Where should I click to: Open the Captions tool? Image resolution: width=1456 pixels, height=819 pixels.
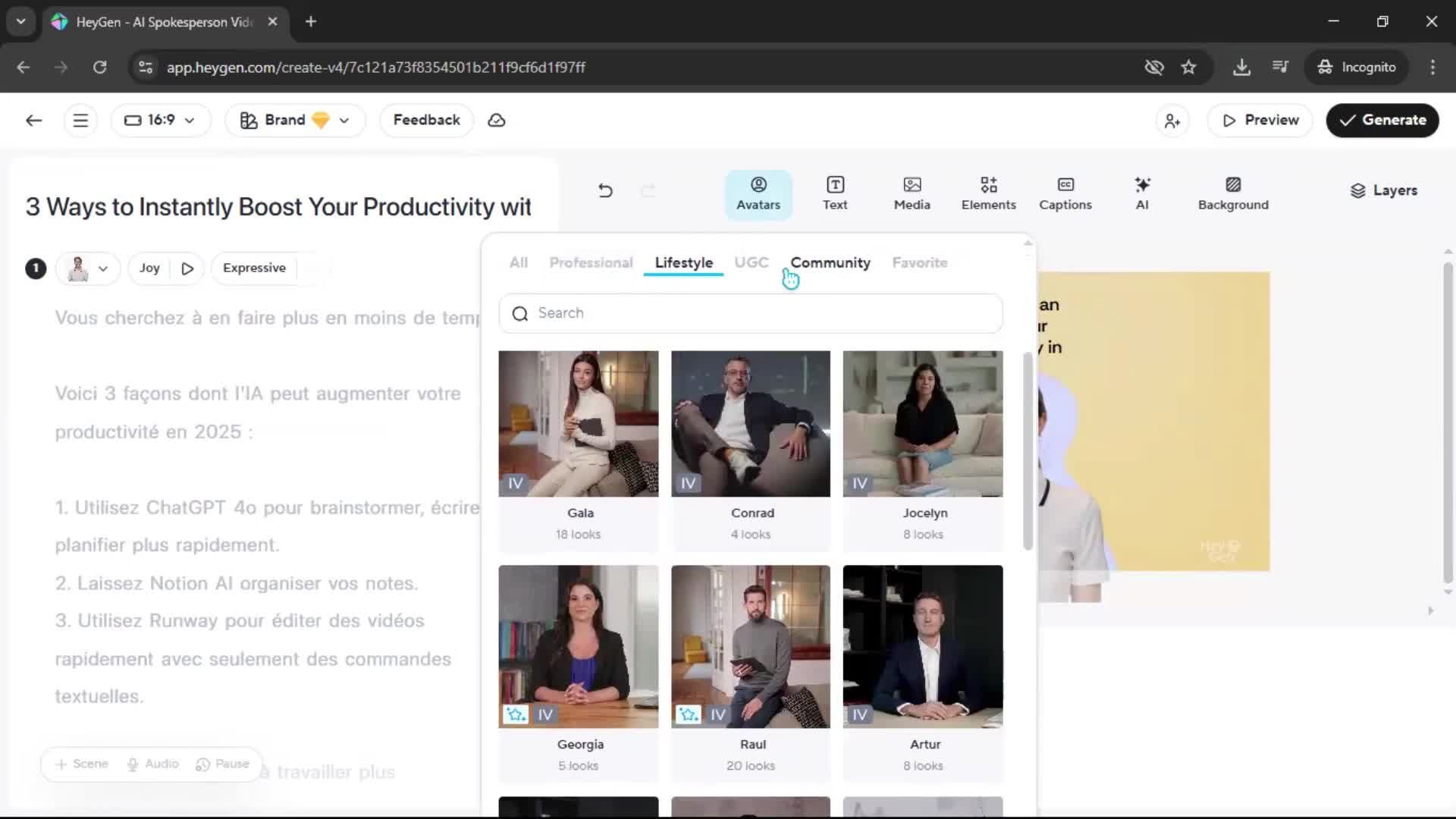pyautogui.click(x=1065, y=193)
